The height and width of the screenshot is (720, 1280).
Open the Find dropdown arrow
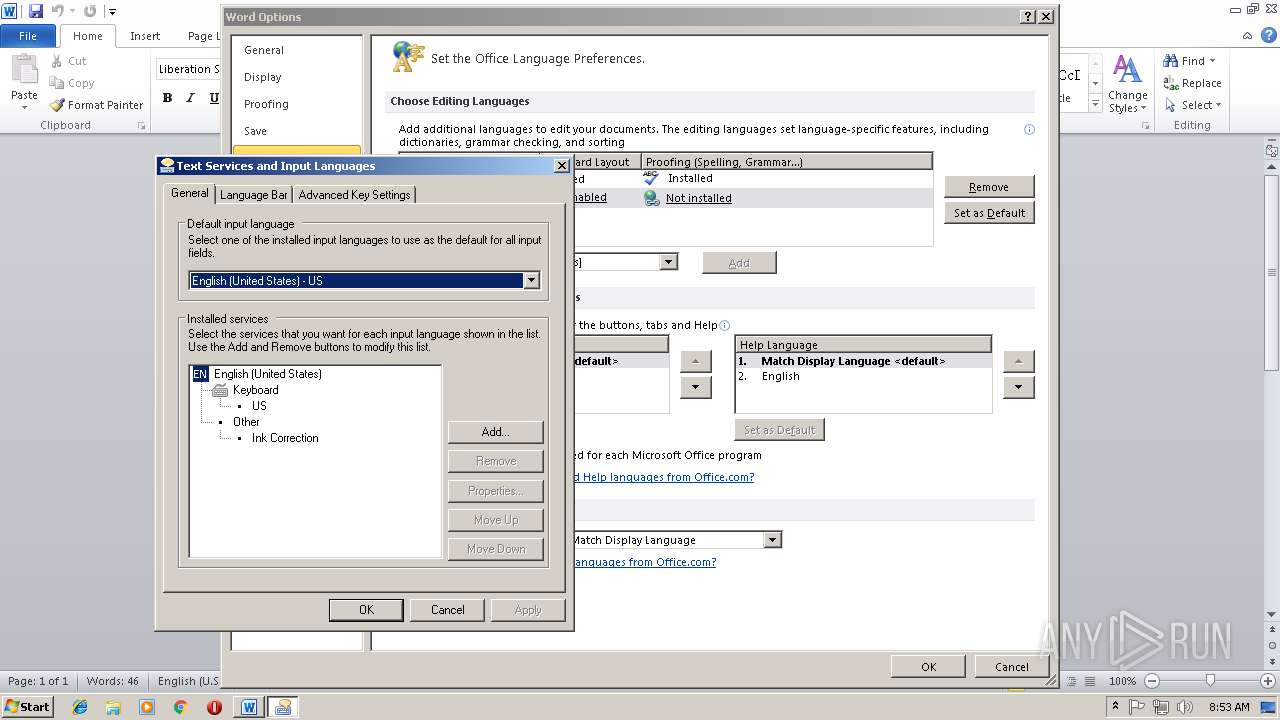point(1213,61)
